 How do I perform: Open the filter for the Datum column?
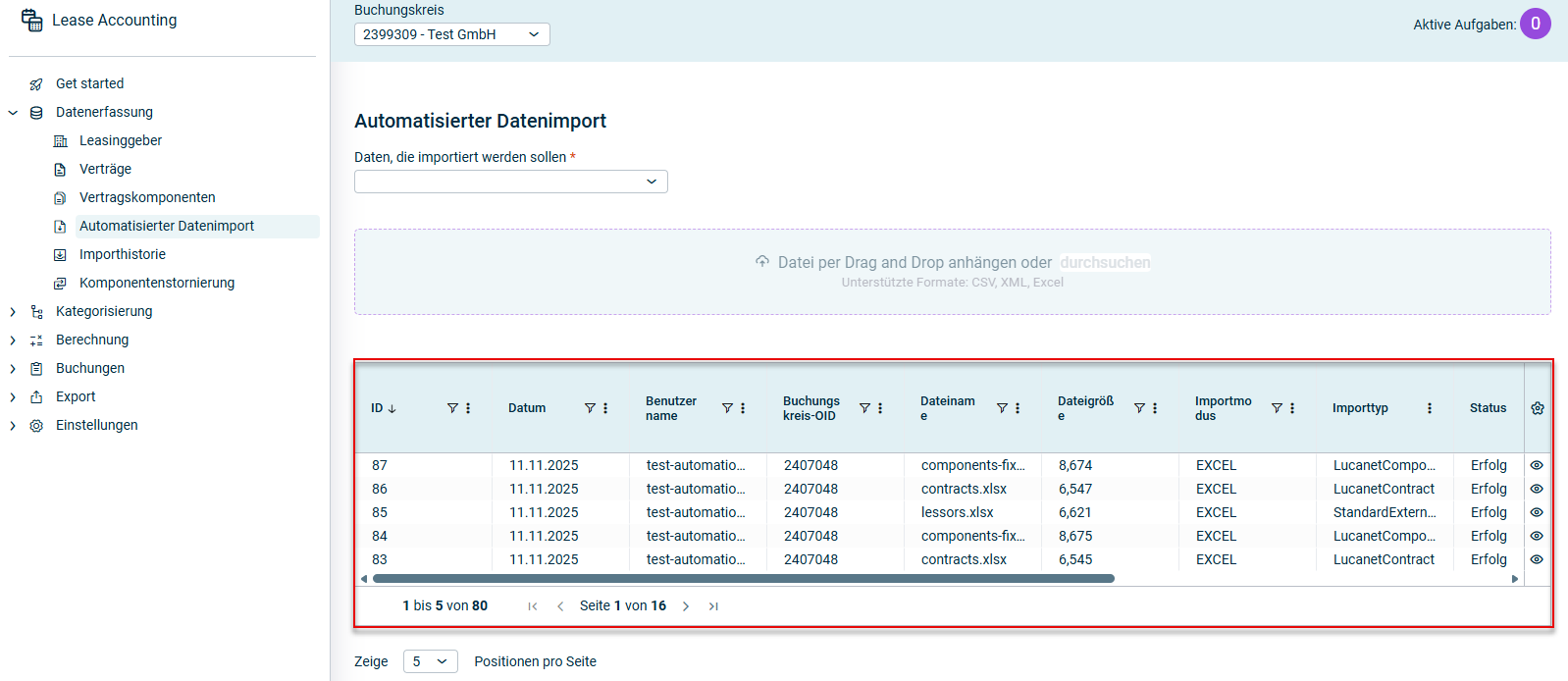pyautogui.click(x=590, y=408)
